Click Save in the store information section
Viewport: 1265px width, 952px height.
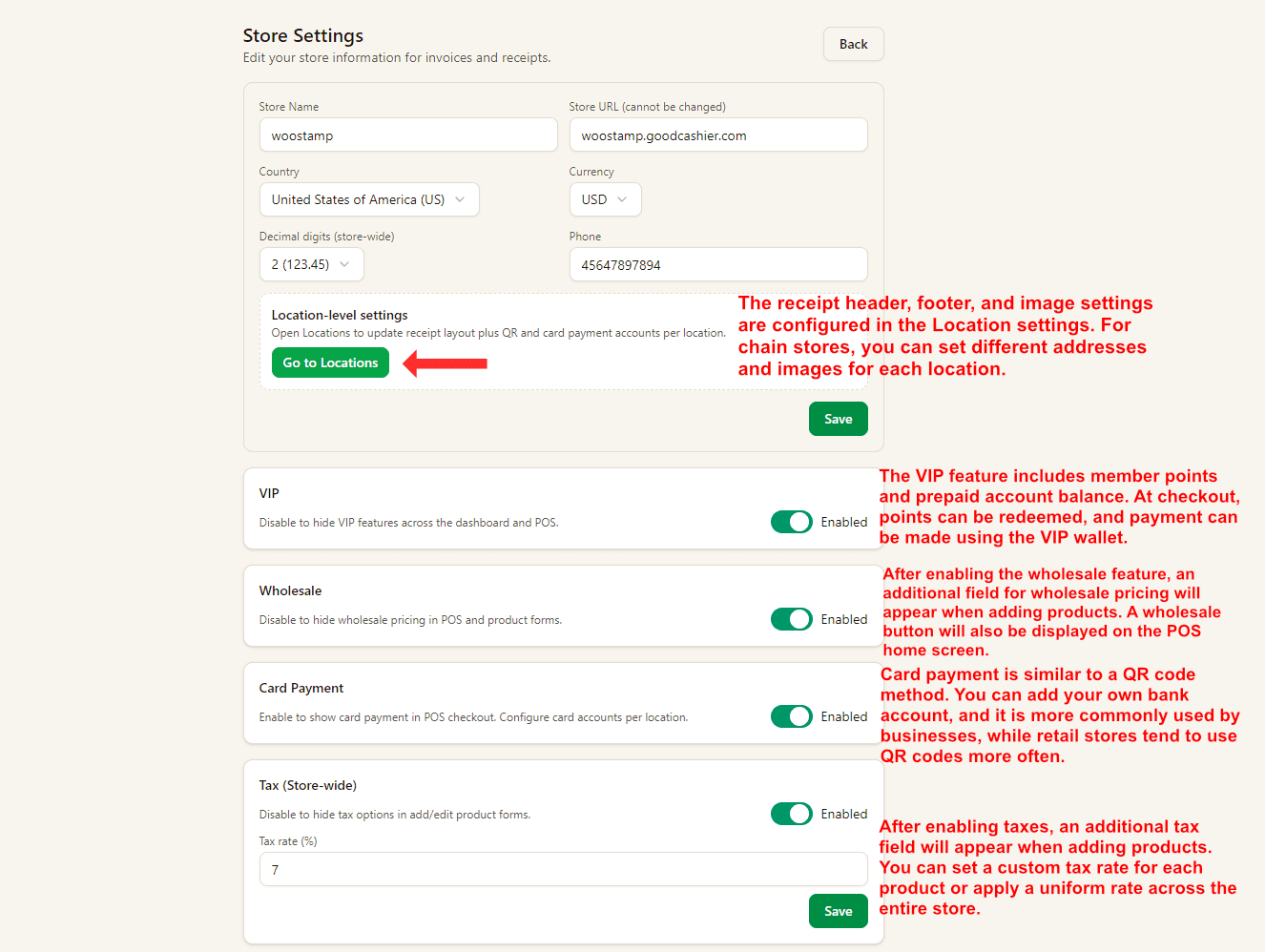click(x=838, y=418)
